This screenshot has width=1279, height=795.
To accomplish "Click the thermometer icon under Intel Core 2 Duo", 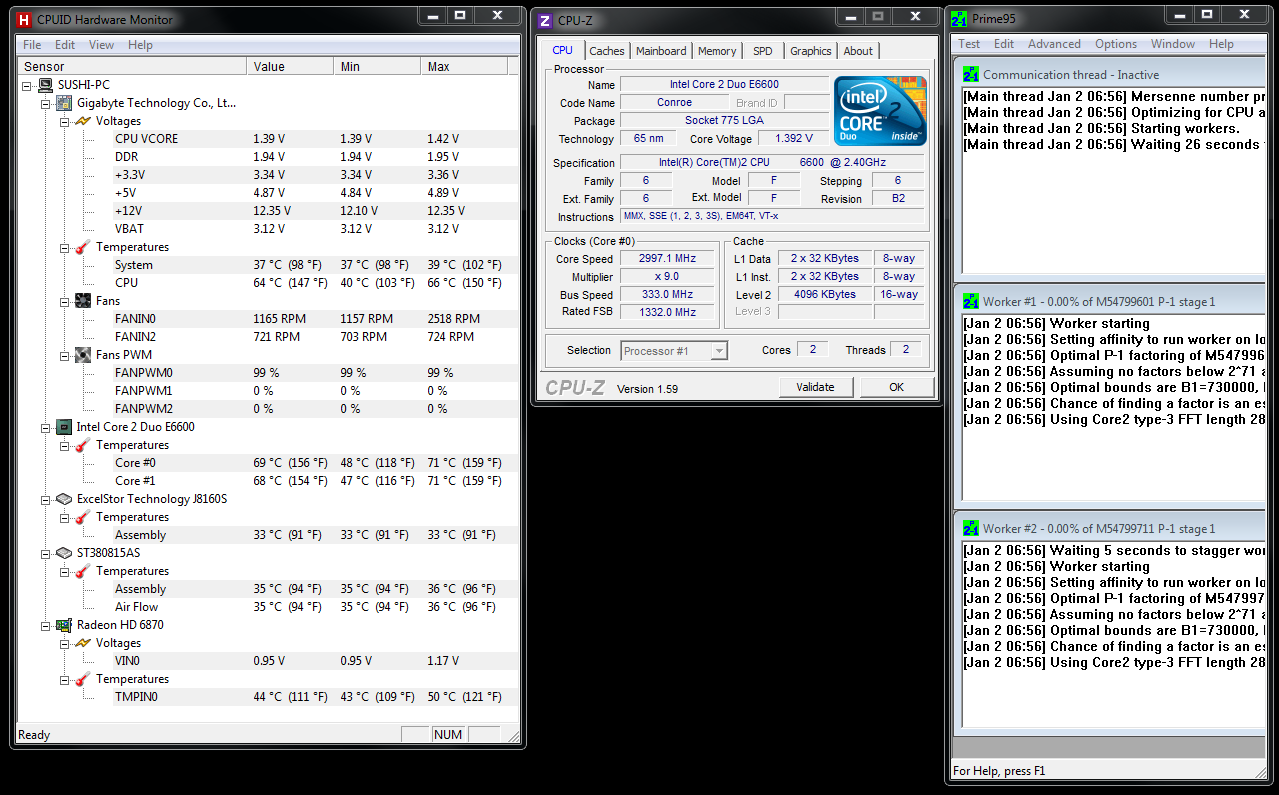I will (x=83, y=445).
